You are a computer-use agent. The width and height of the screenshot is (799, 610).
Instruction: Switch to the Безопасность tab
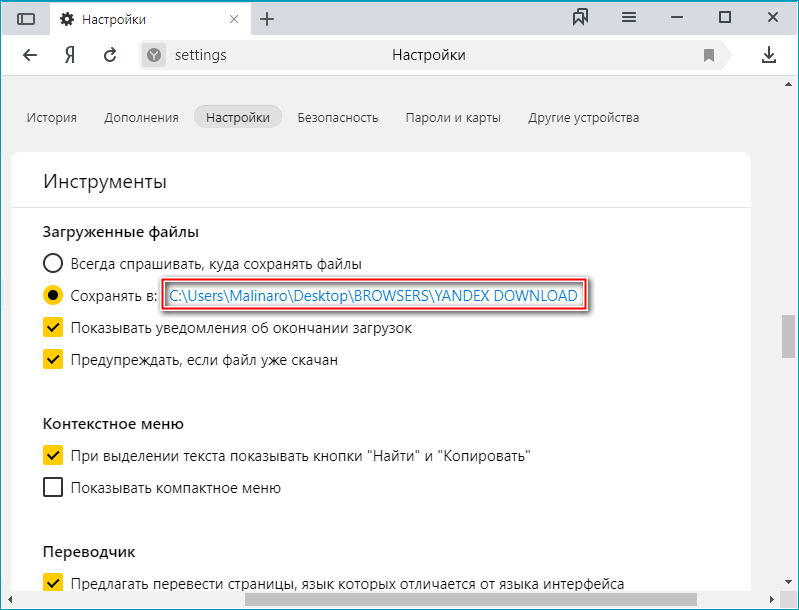pos(338,118)
